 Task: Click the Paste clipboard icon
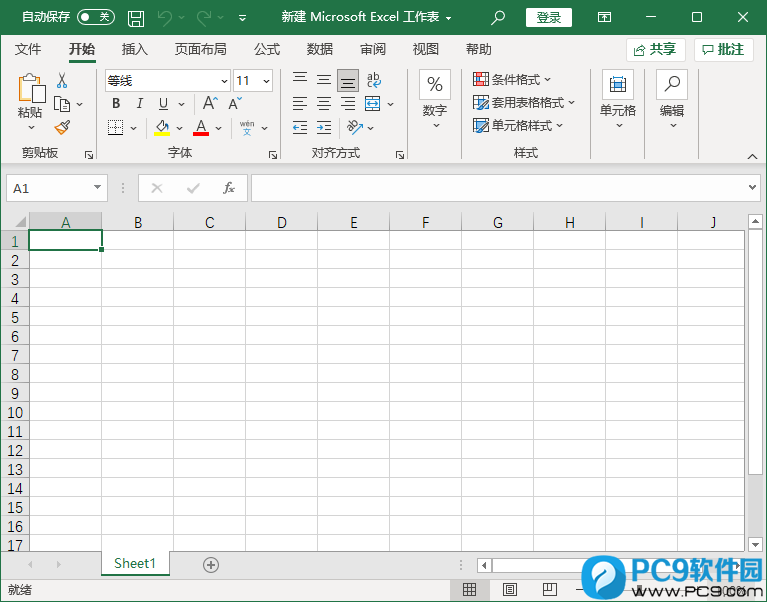coord(30,89)
